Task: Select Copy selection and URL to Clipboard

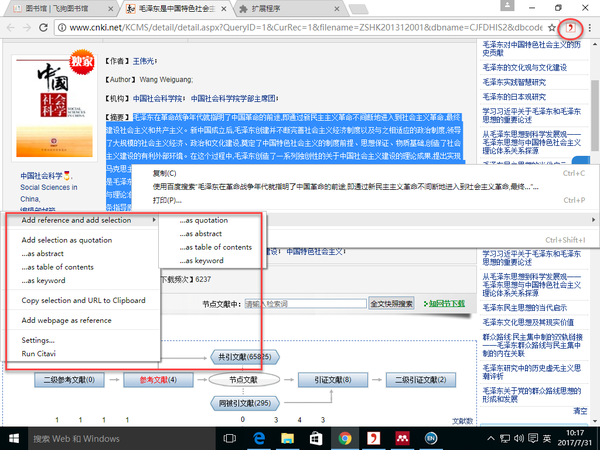Action: pos(83,300)
